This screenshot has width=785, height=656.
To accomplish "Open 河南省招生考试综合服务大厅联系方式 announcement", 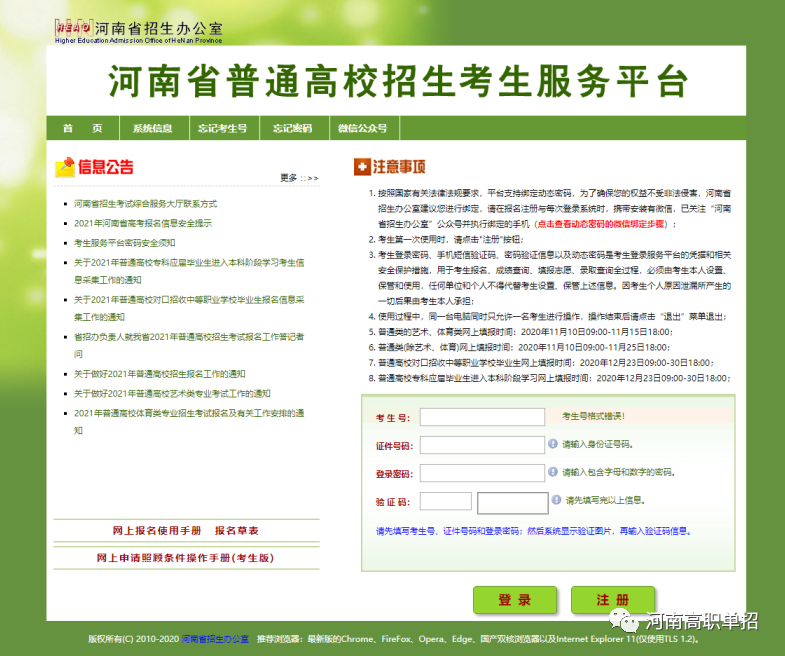I will click(146, 204).
